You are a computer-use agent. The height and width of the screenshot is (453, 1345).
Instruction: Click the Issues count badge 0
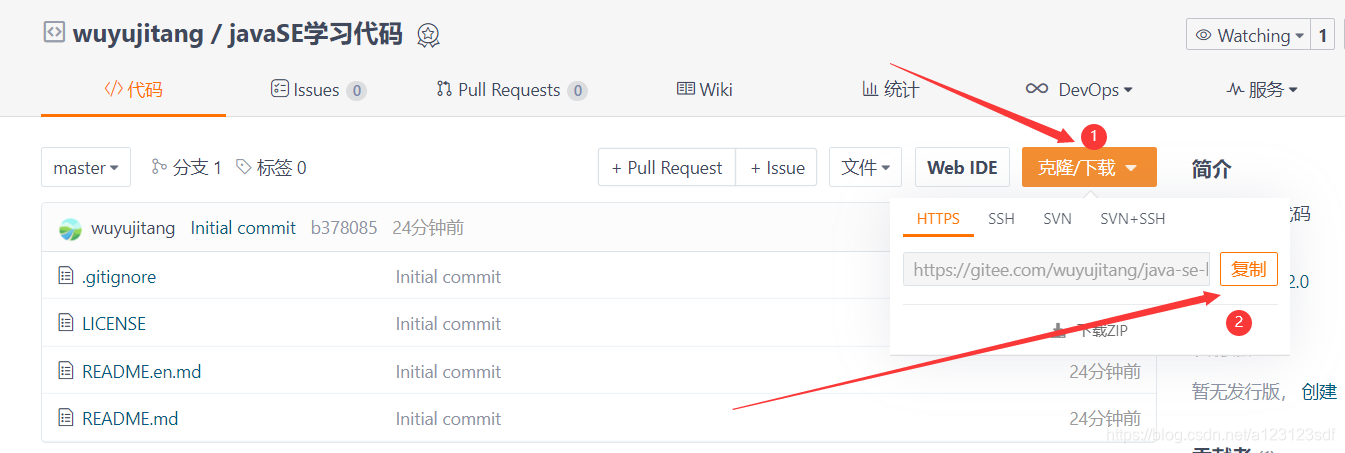356,91
